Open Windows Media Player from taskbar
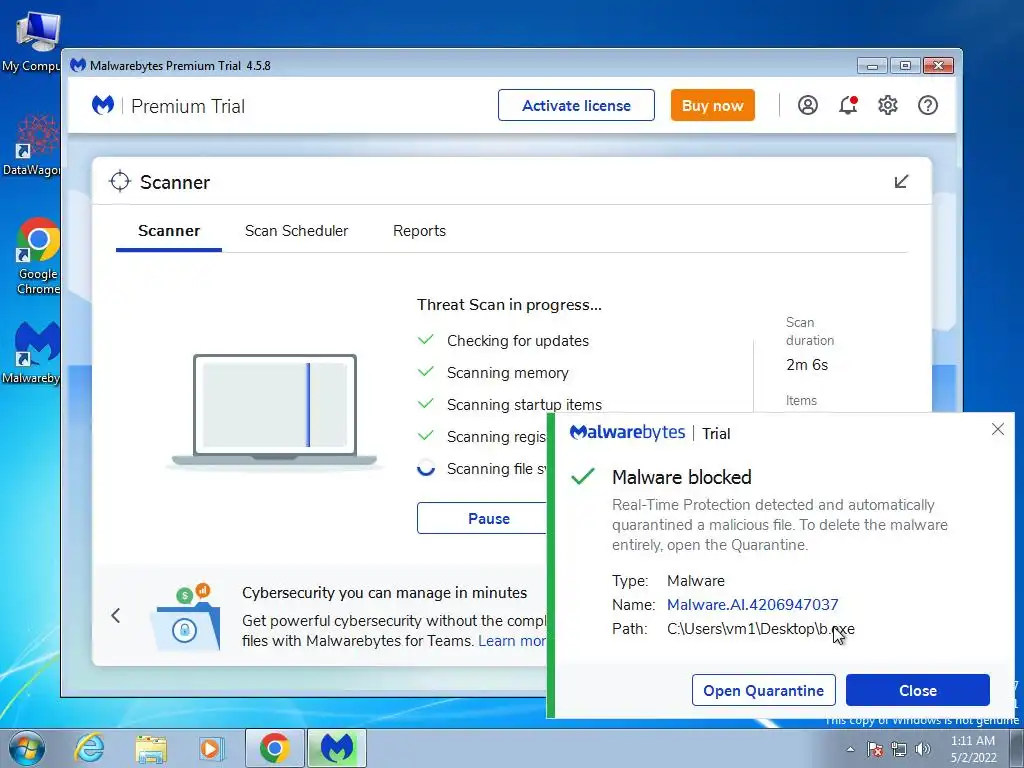Viewport: 1024px width, 768px height. [x=210, y=748]
